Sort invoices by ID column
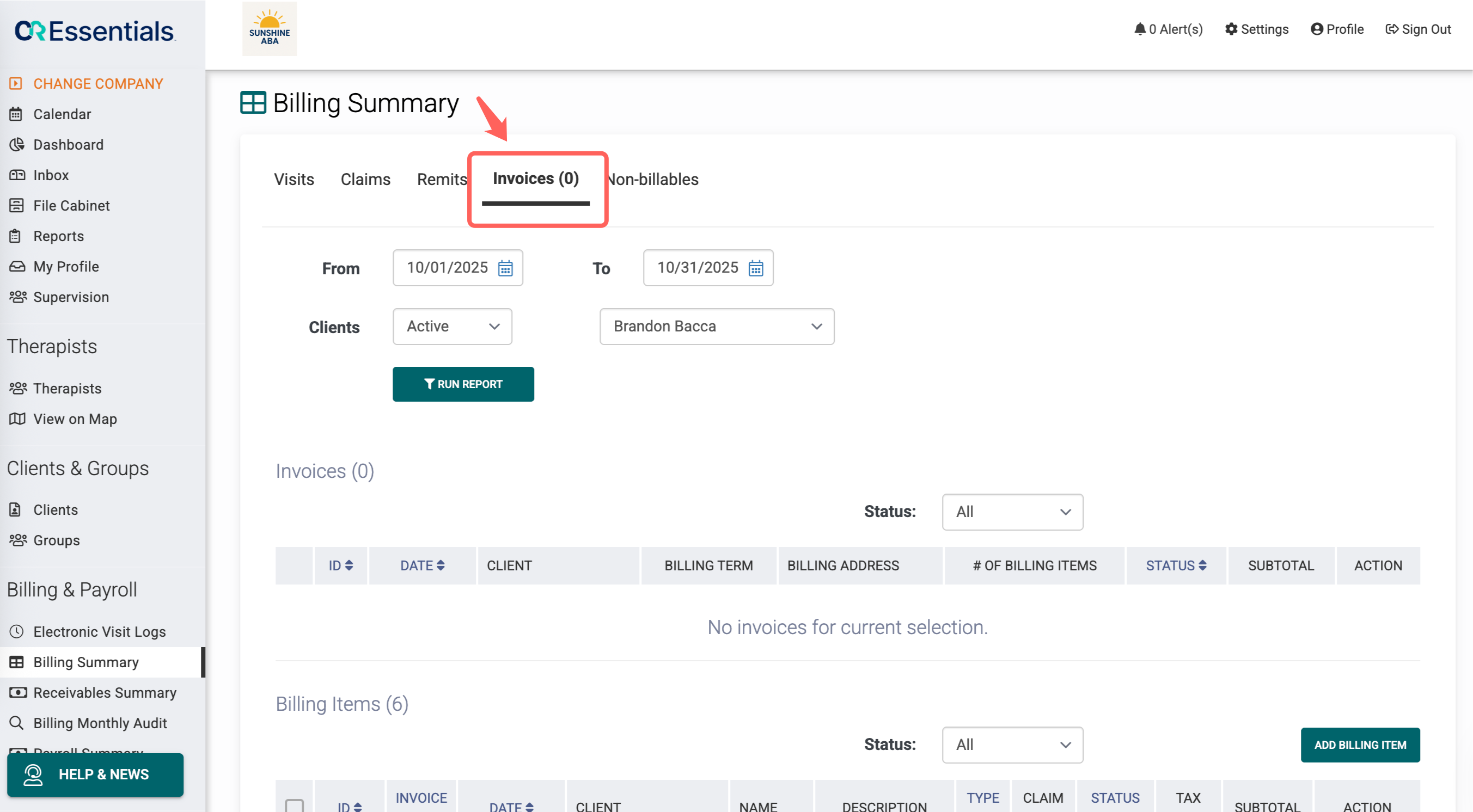The image size is (1473, 812). coord(341,565)
